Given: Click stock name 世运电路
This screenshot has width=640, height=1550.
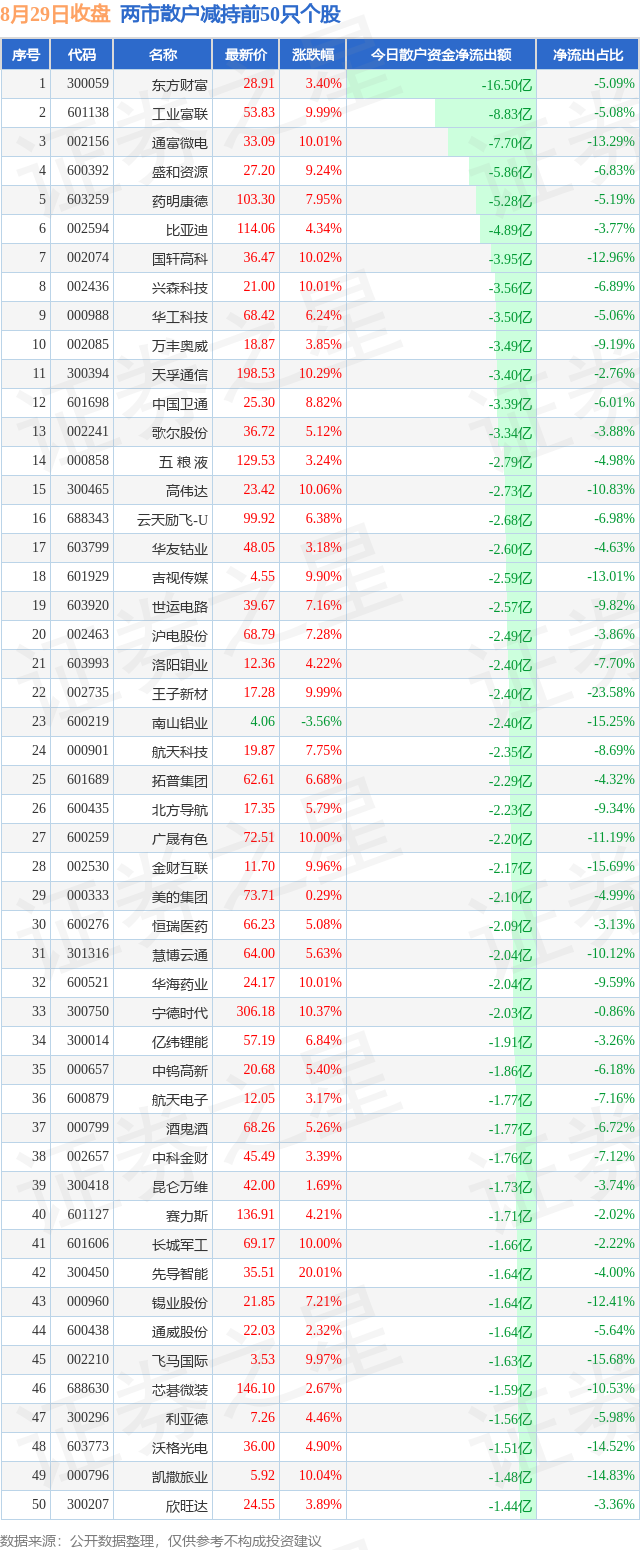Looking at the screenshot, I should pos(180,607).
